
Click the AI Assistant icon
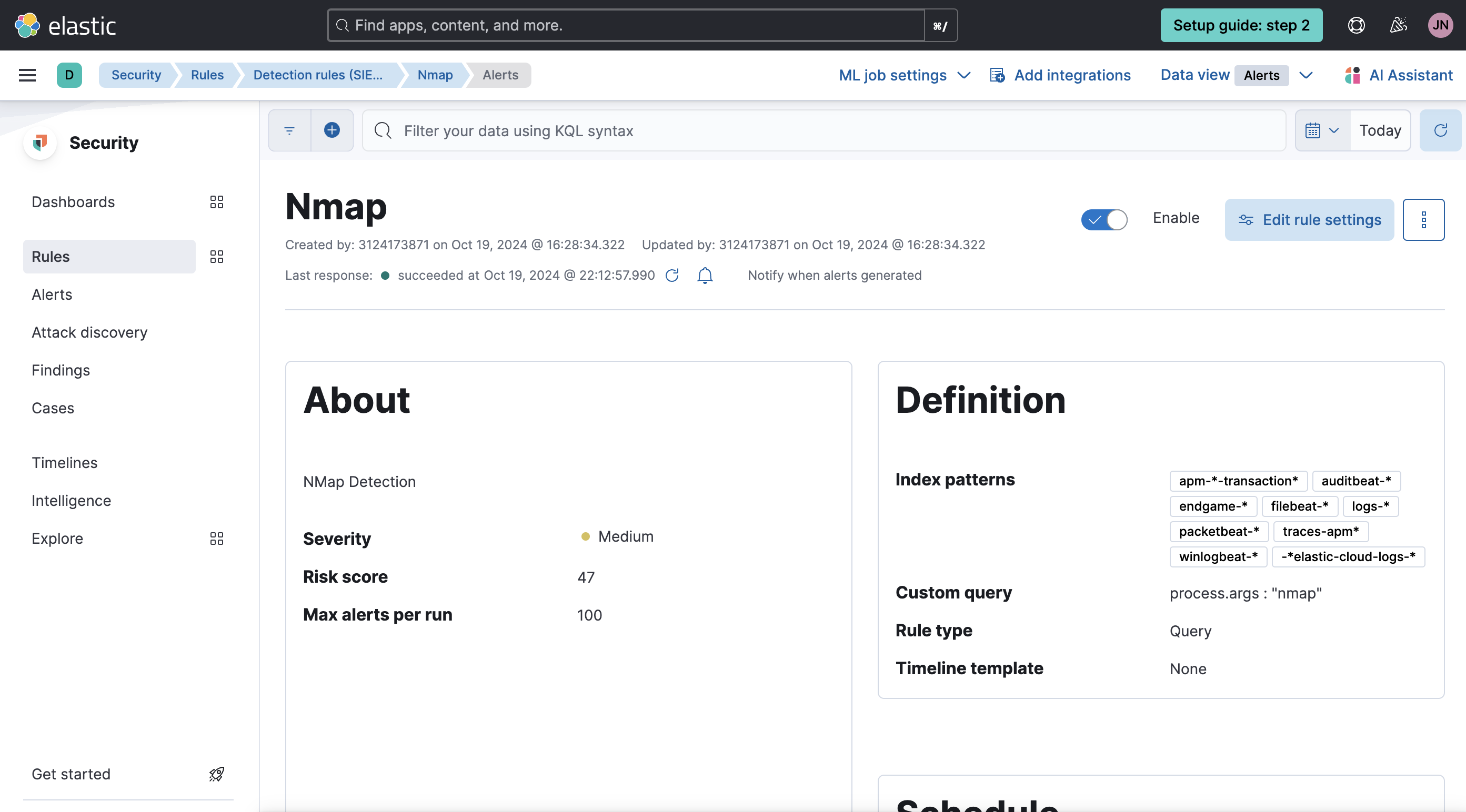1352,75
